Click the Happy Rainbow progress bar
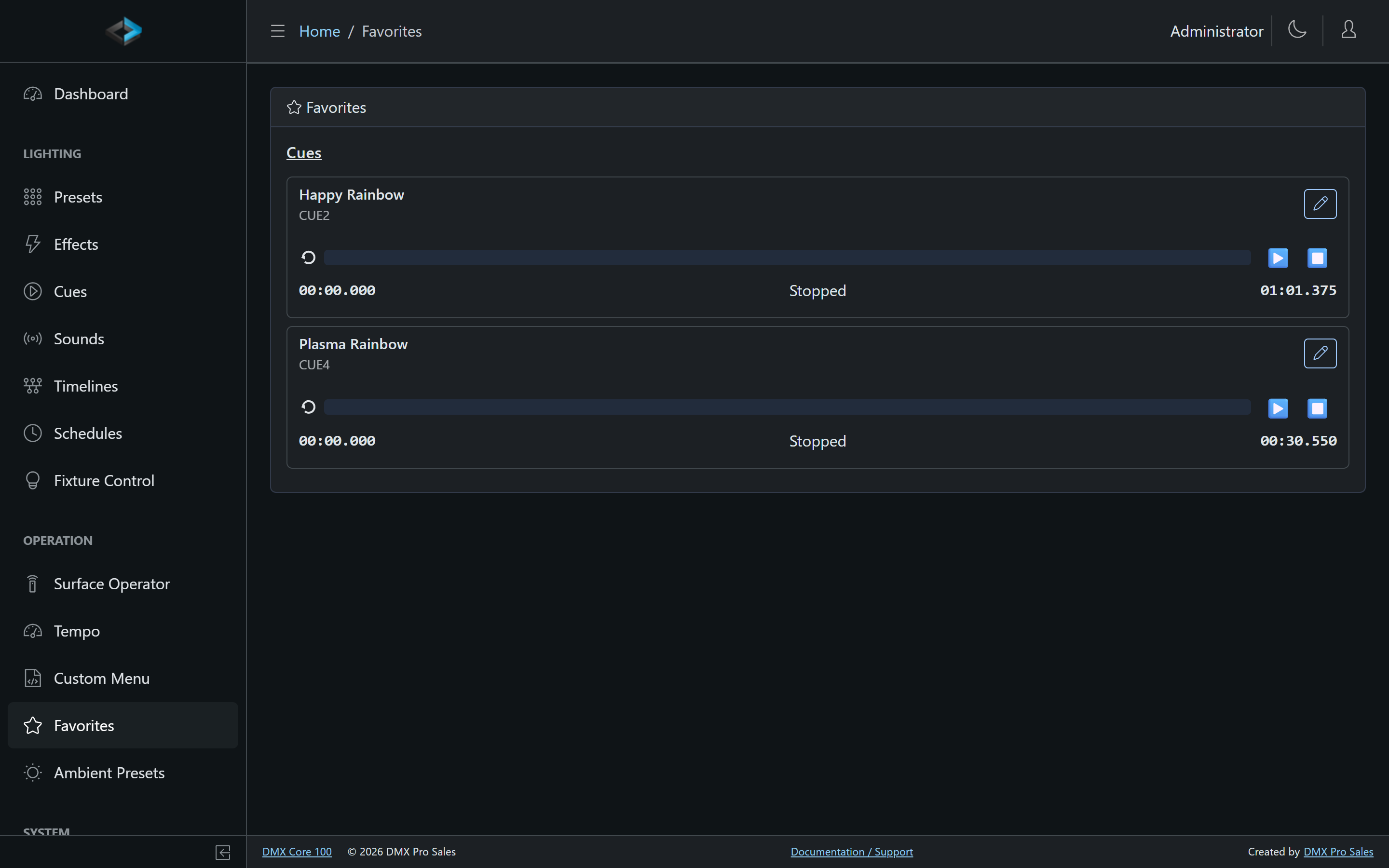Screen dimensions: 1389x868 (x=787, y=258)
